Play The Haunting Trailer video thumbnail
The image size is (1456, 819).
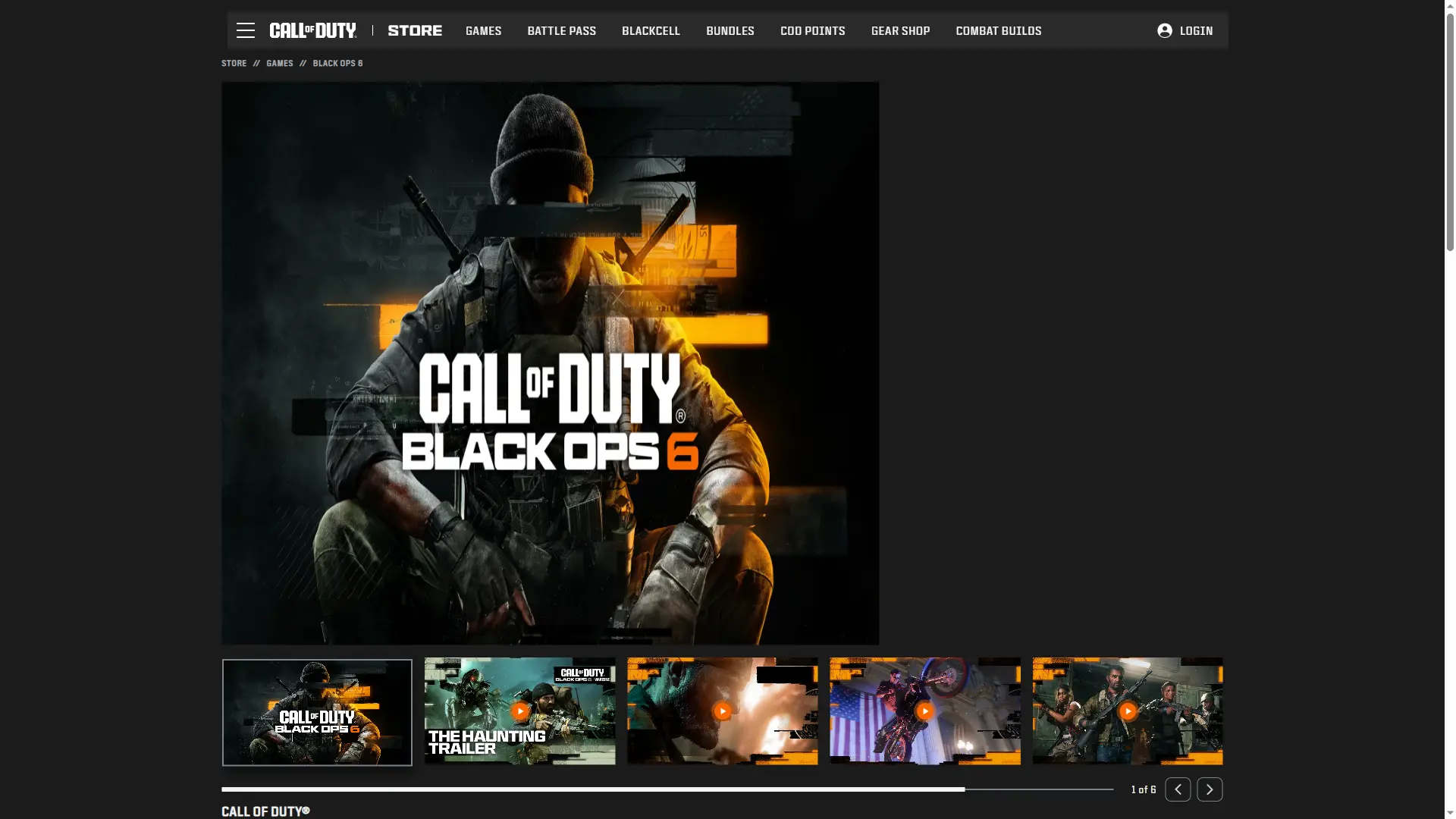(x=519, y=711)
